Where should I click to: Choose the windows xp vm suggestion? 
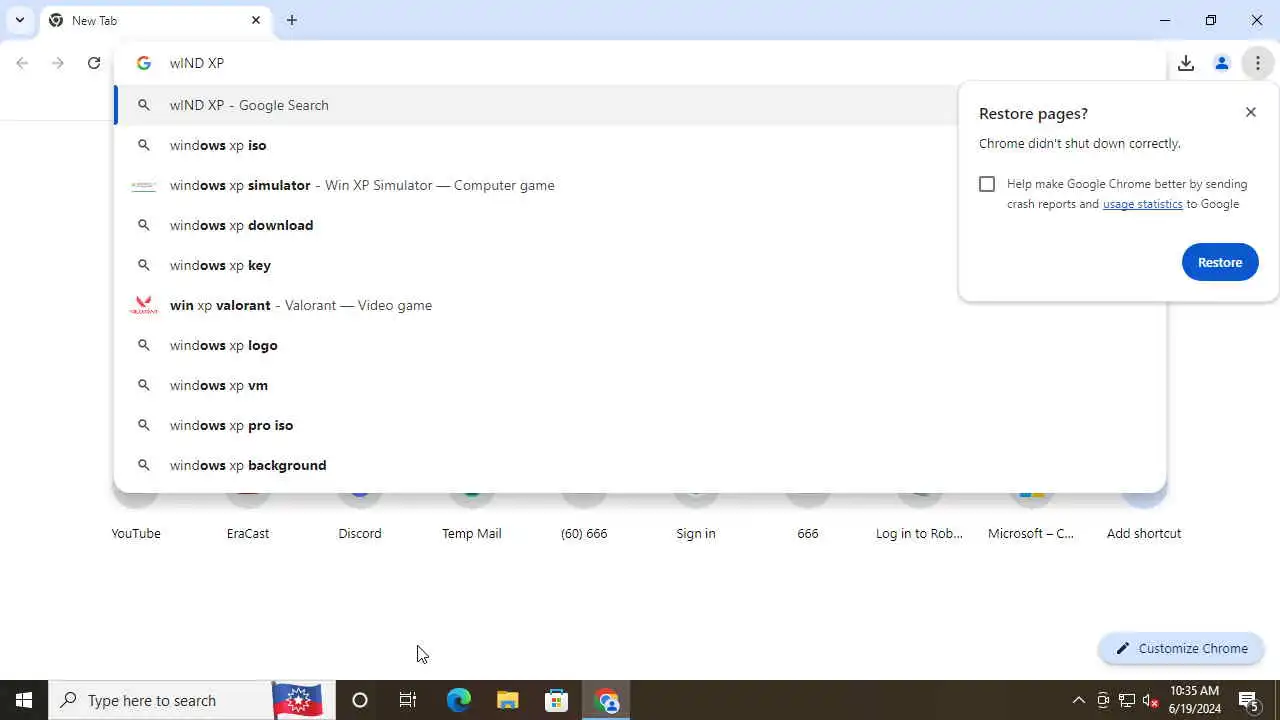pyautogui.click(x=640, y=385)
